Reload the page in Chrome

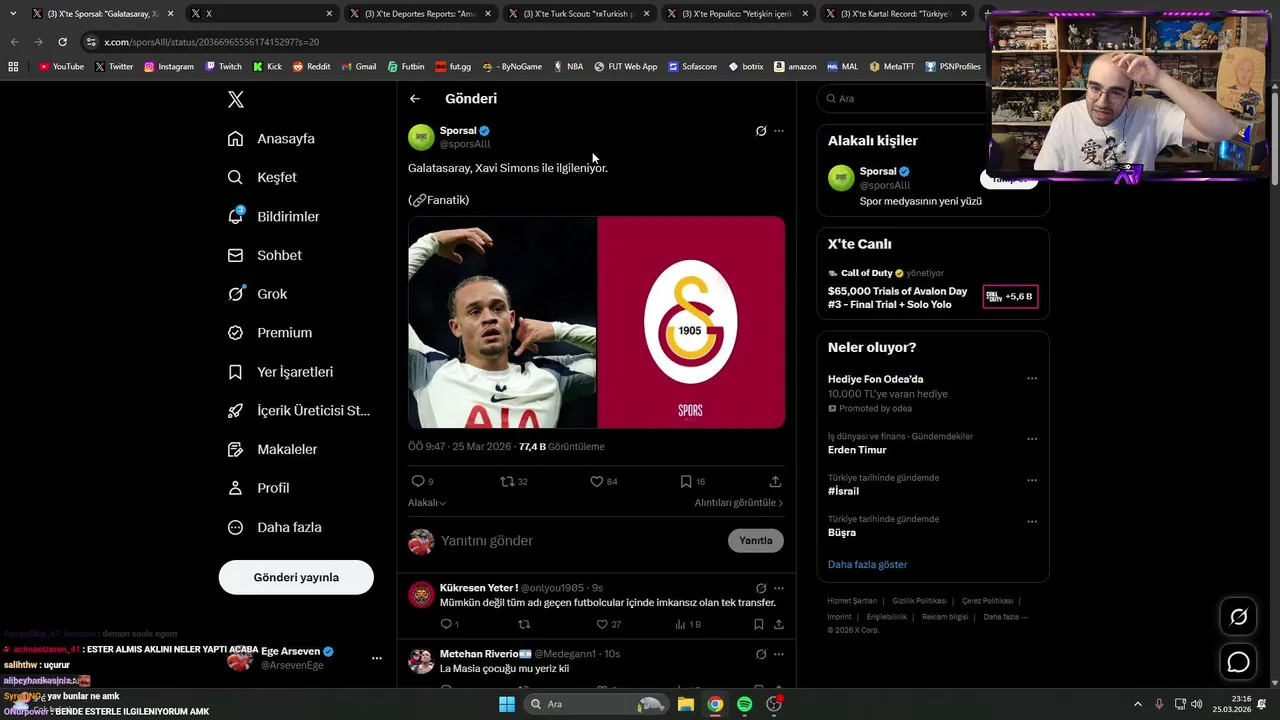pos(62,42)
